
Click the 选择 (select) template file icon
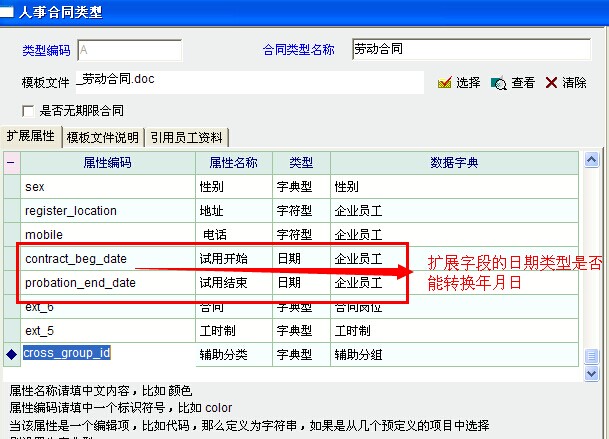(x=446, y=83)
